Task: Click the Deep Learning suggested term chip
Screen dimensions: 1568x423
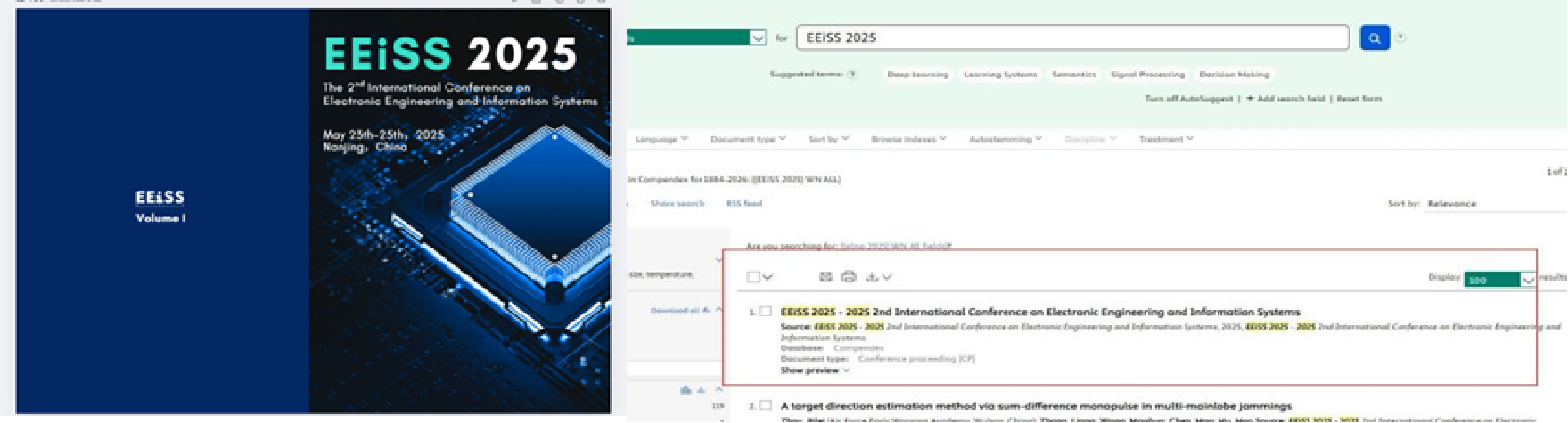Action: pyautogui.click(x=917, y=75)
